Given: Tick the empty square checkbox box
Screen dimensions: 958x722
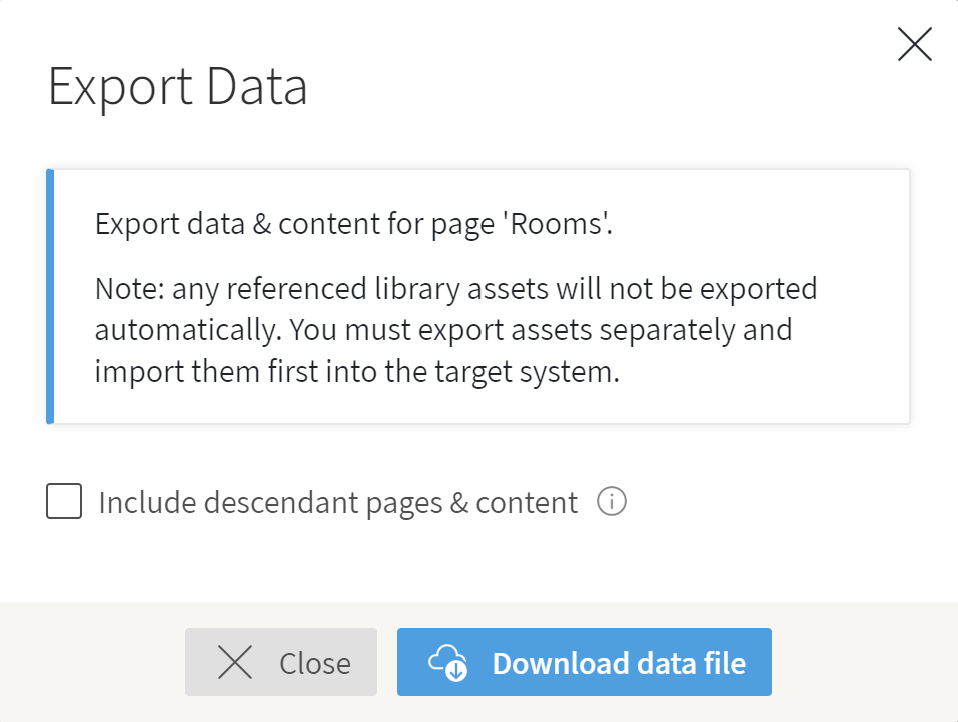Looking at the screenshot, I should pos(64,501).
